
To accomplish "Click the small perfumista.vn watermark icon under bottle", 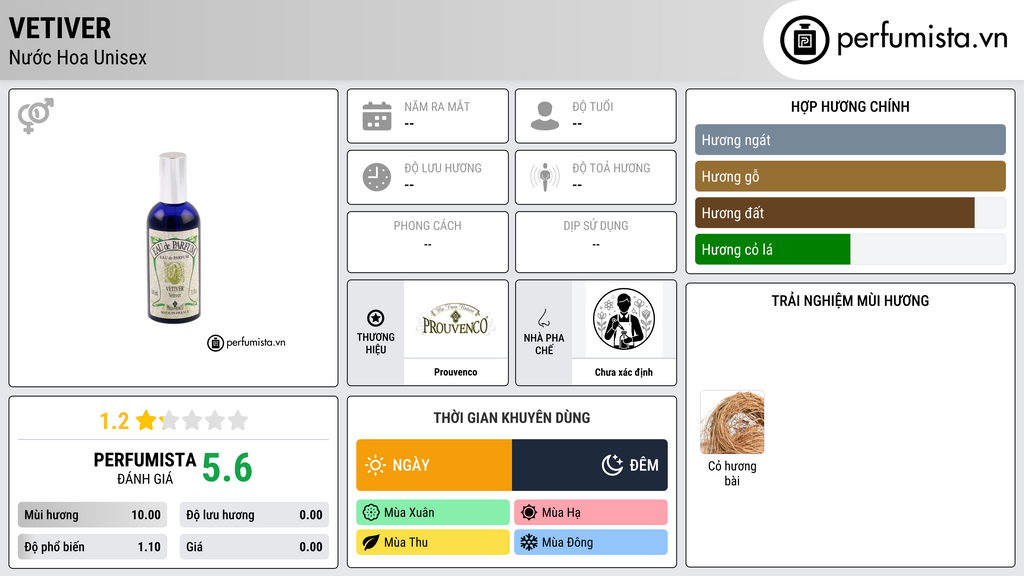I will click(216, 343).
